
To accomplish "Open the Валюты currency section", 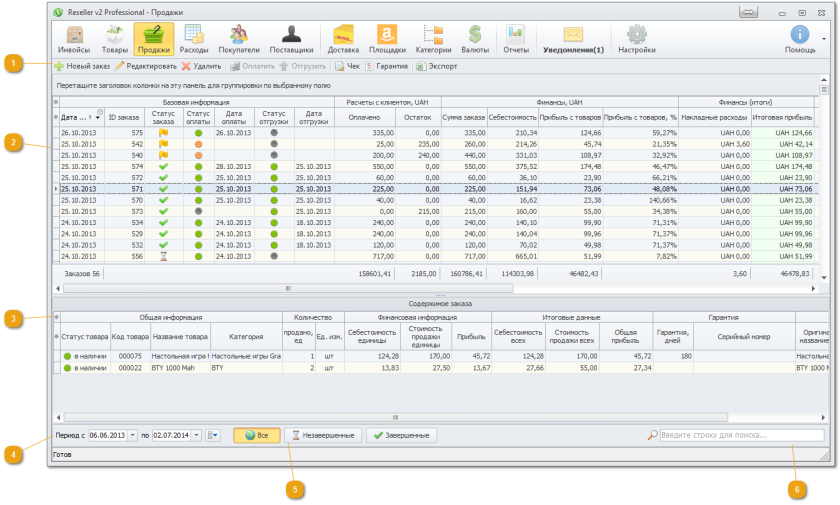I will 475,39.
